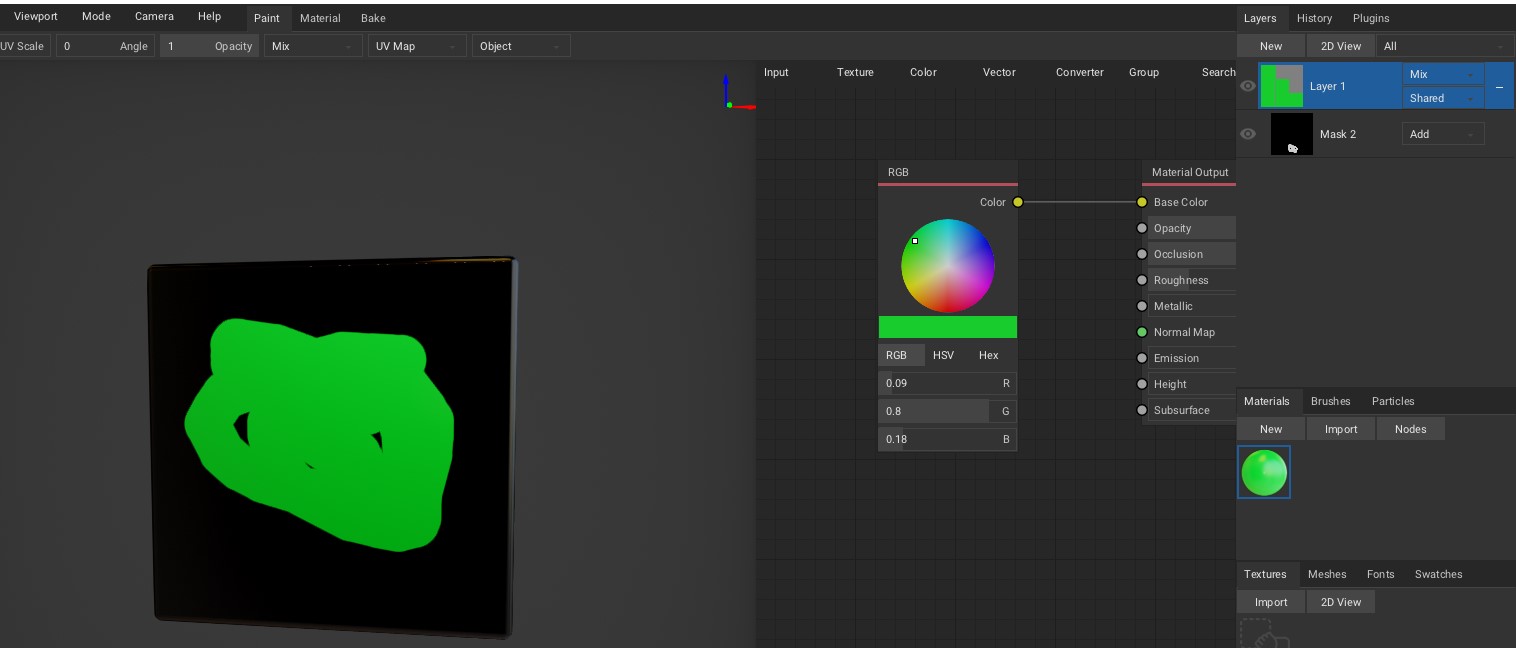Open Input node category menu
The image size is (1516, 648).
click(776, 72)
